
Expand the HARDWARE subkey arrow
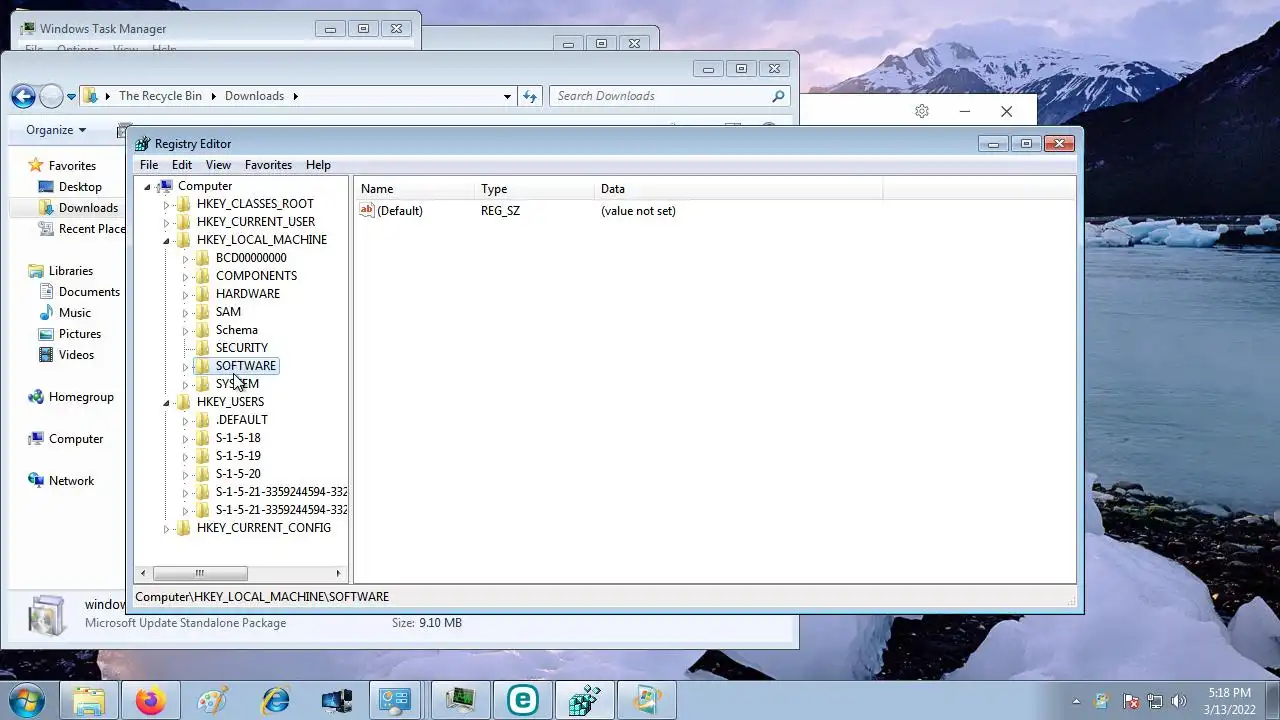click(185, 295)
